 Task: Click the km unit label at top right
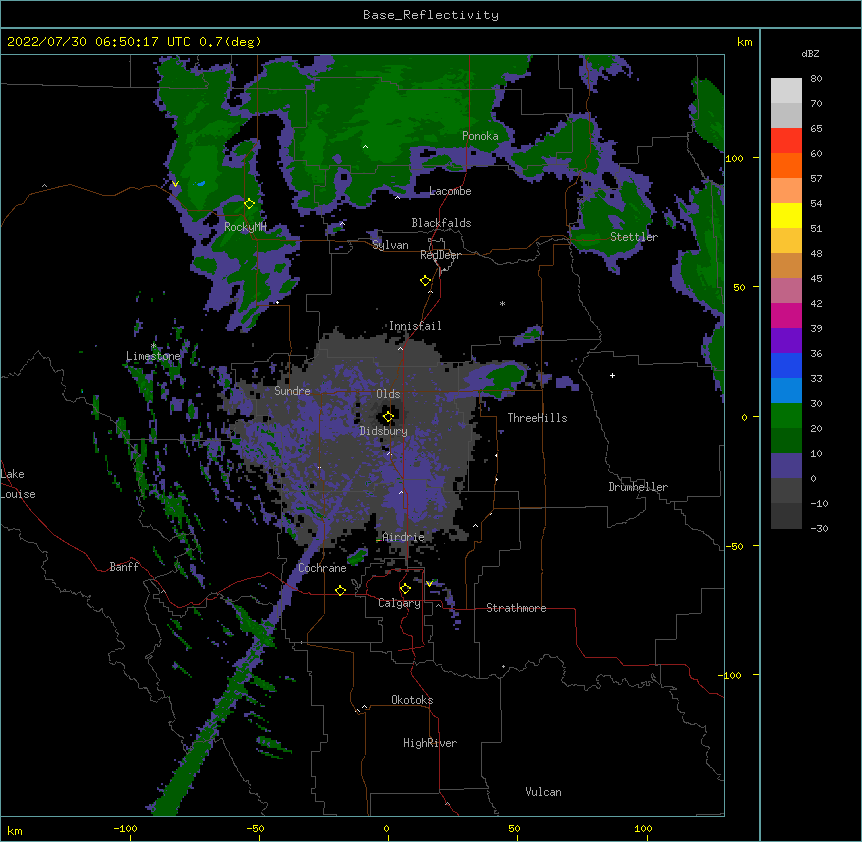click(x=744, y=42)
